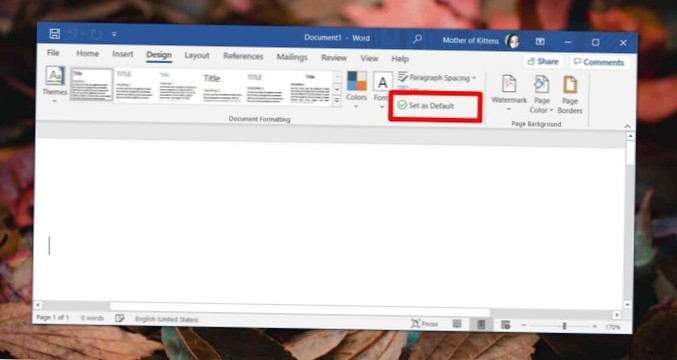Click the 172% zoom level

point(612,327)
